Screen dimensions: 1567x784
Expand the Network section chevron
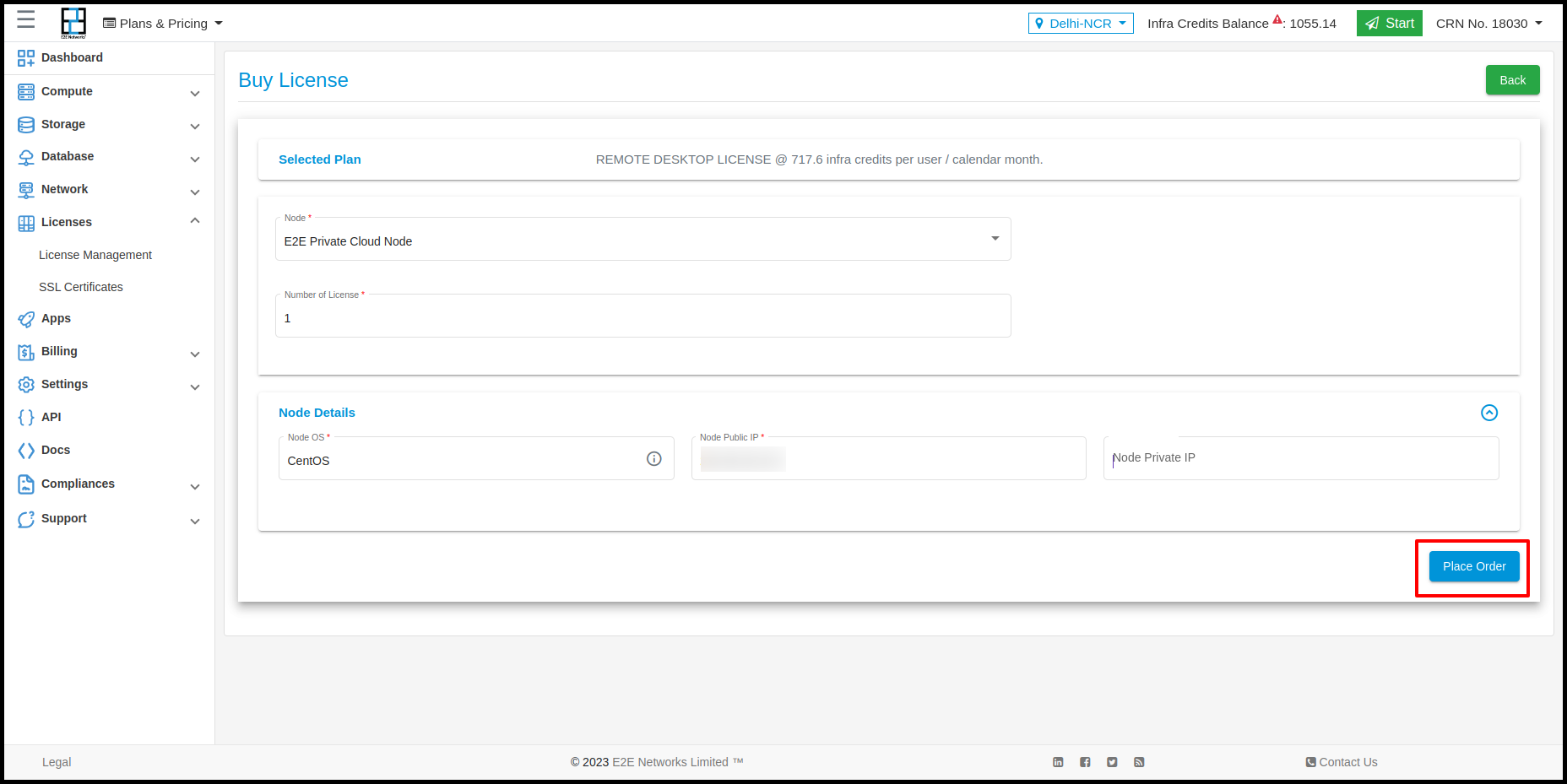tap(195, 192)
